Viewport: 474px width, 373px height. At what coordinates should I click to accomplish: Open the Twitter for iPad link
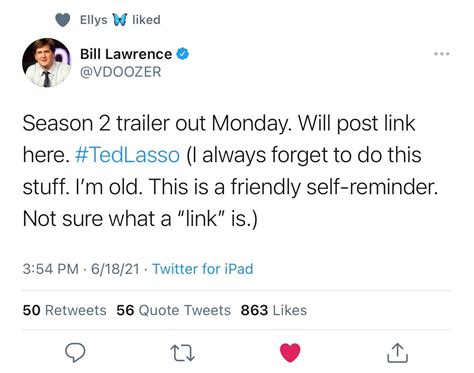click(x=203, y=269)
